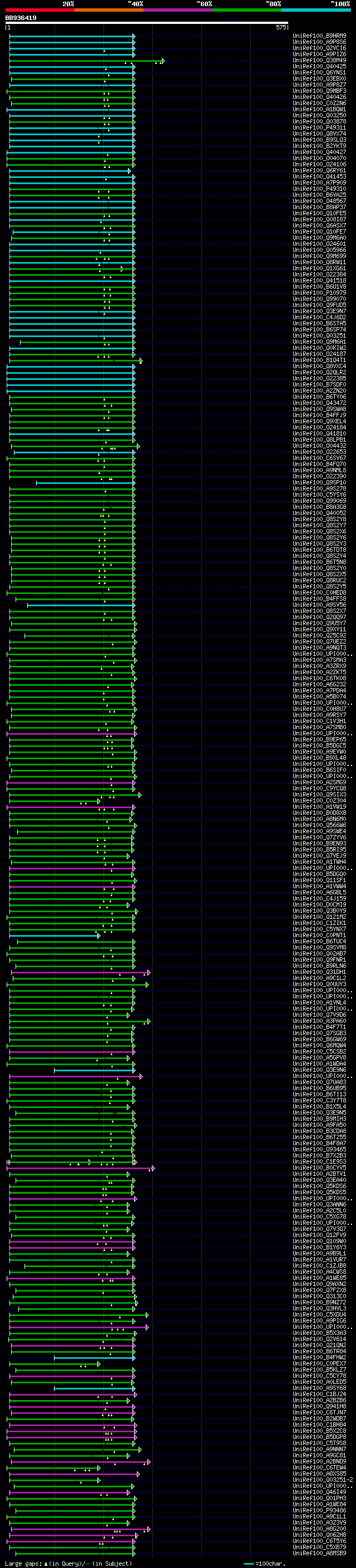Screen dimensions: 356x1568
Task: Click UniRef100_P93486 label
Action: [x=319, y=1510]
